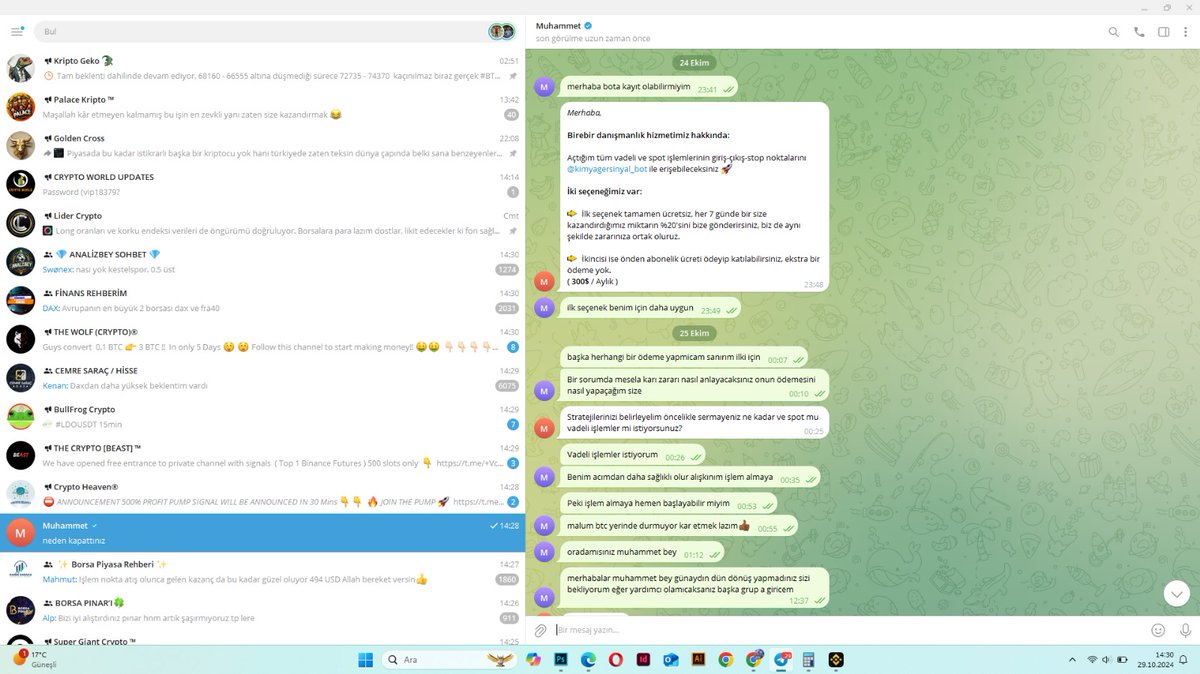Open the hamburger main menu

17,32
